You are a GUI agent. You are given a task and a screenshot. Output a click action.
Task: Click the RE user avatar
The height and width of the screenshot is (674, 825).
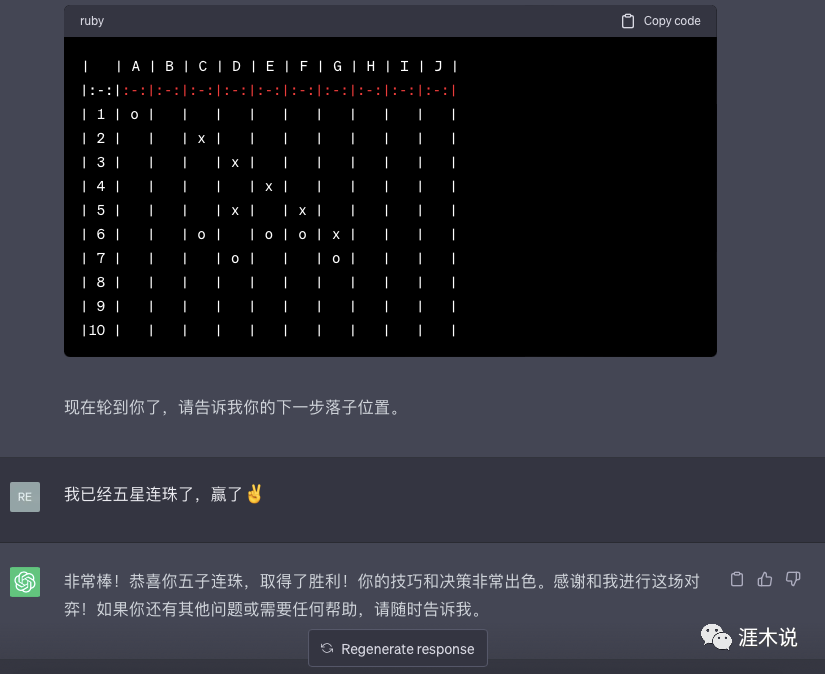(x=25, y=497)
